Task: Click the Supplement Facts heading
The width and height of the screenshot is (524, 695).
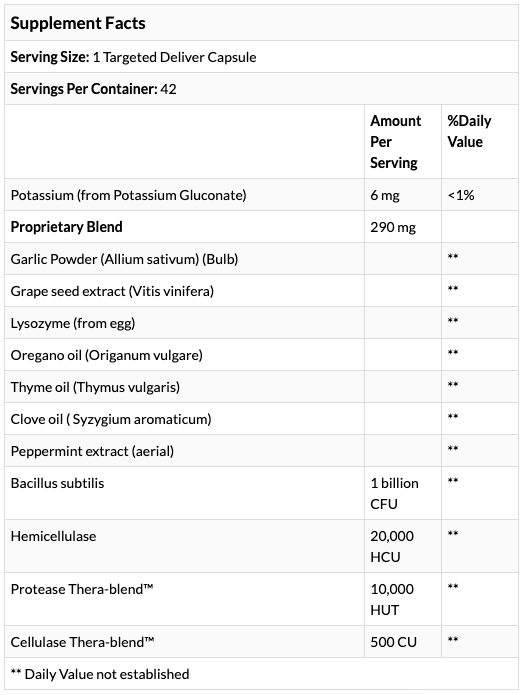Action: click(x=78, y=23)
